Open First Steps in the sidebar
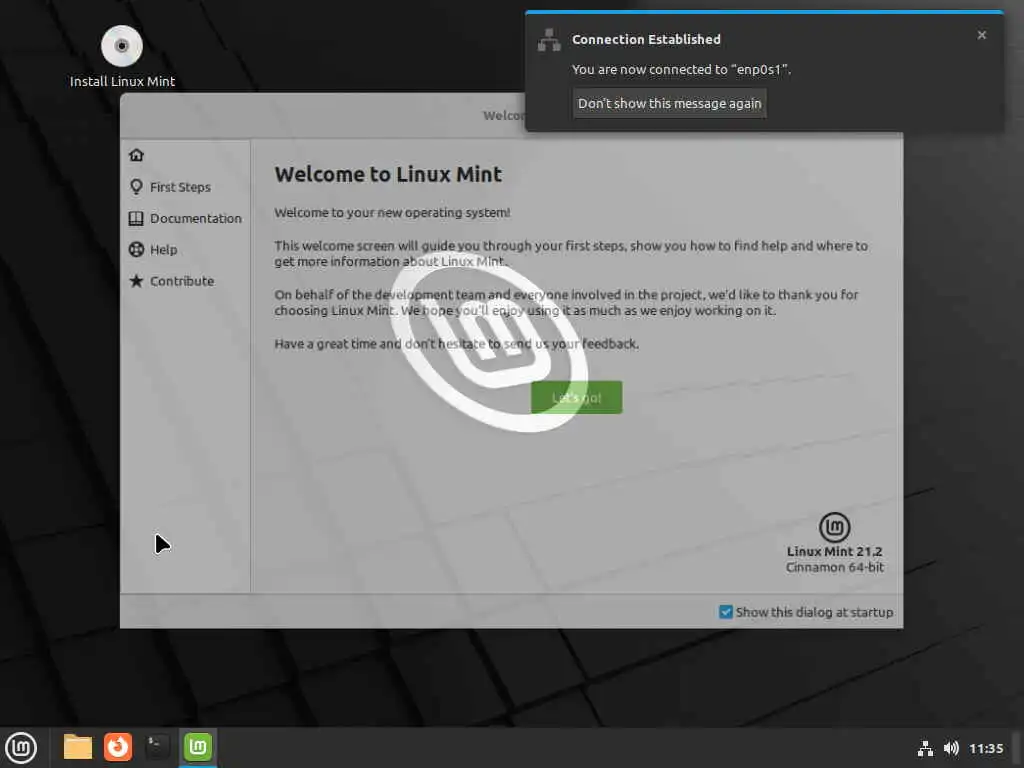The image size is (1024, 768). (x=170, y=187)
